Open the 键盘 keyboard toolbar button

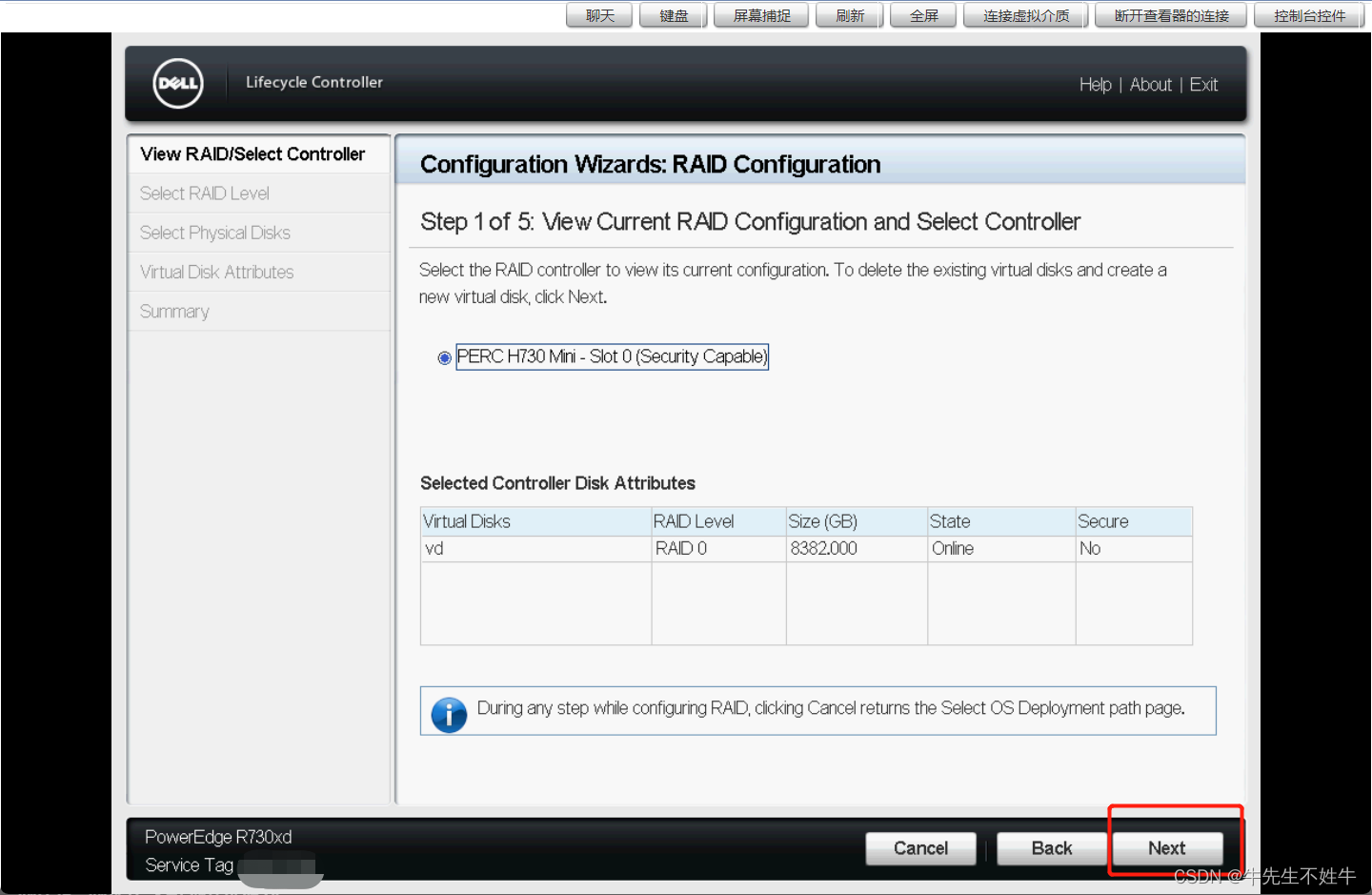point(674,15)
